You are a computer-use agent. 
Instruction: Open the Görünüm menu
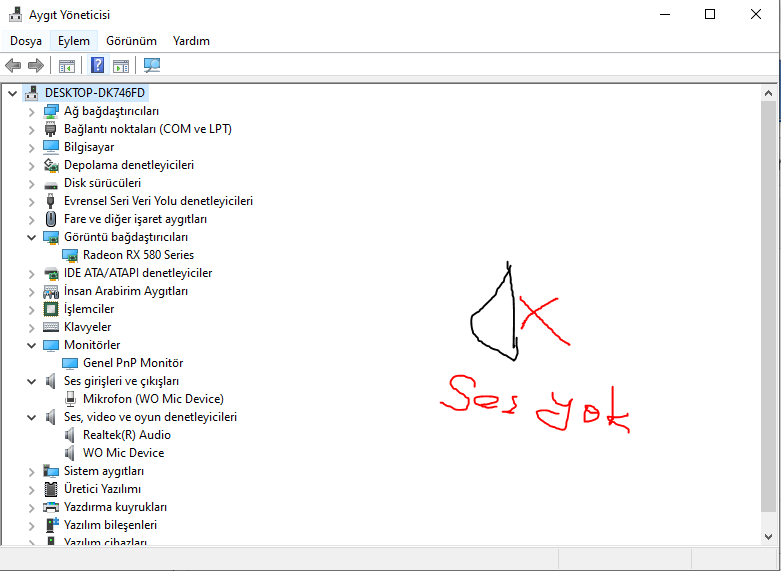point(131,41)
